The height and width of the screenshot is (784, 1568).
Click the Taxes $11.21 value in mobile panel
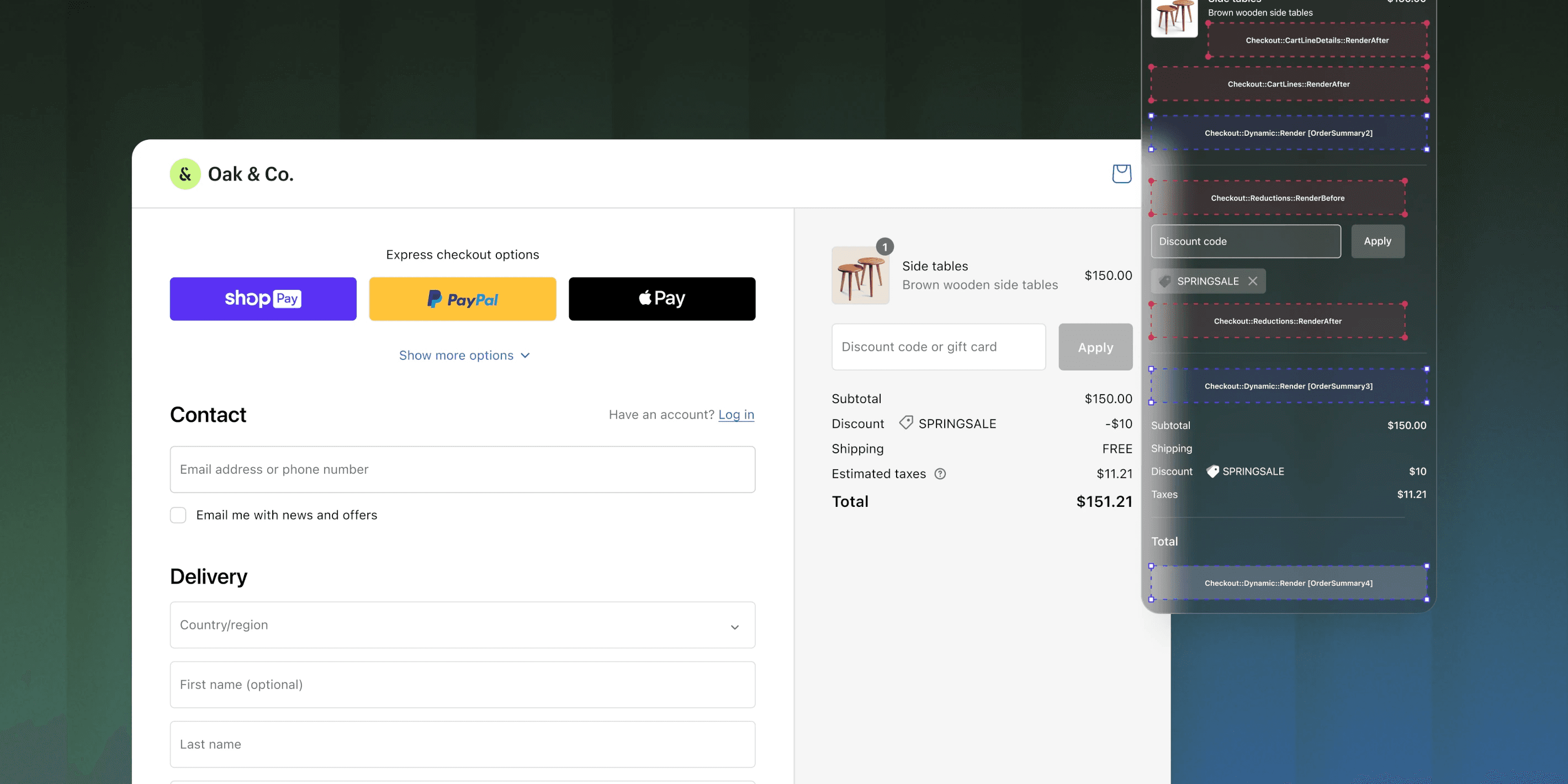(x=1412, y=494)
